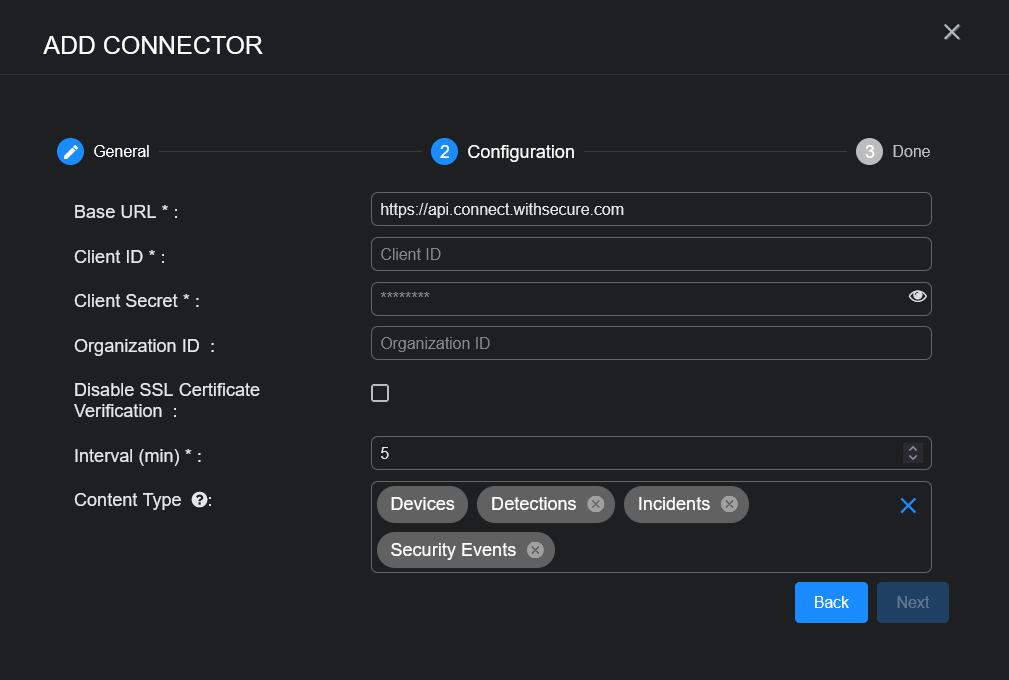The image size is (1009, 680).
Task: Clear all selected content types
Action: pyautogui.click(x=908, y=506)
